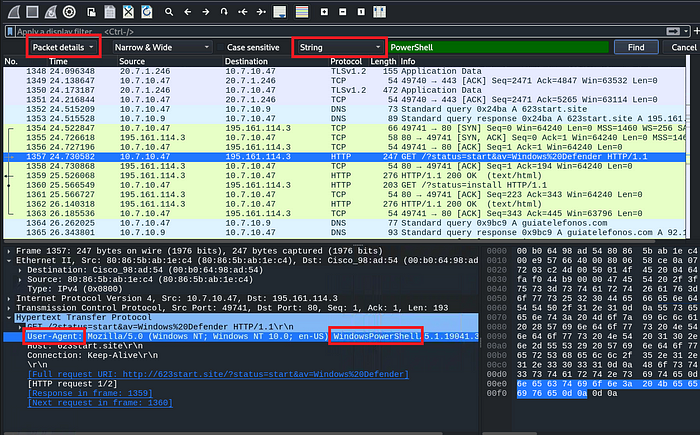Expand Transmission Control Protocol node
Viewport: 700px width, 435px height.
click(x=9, y=308)
